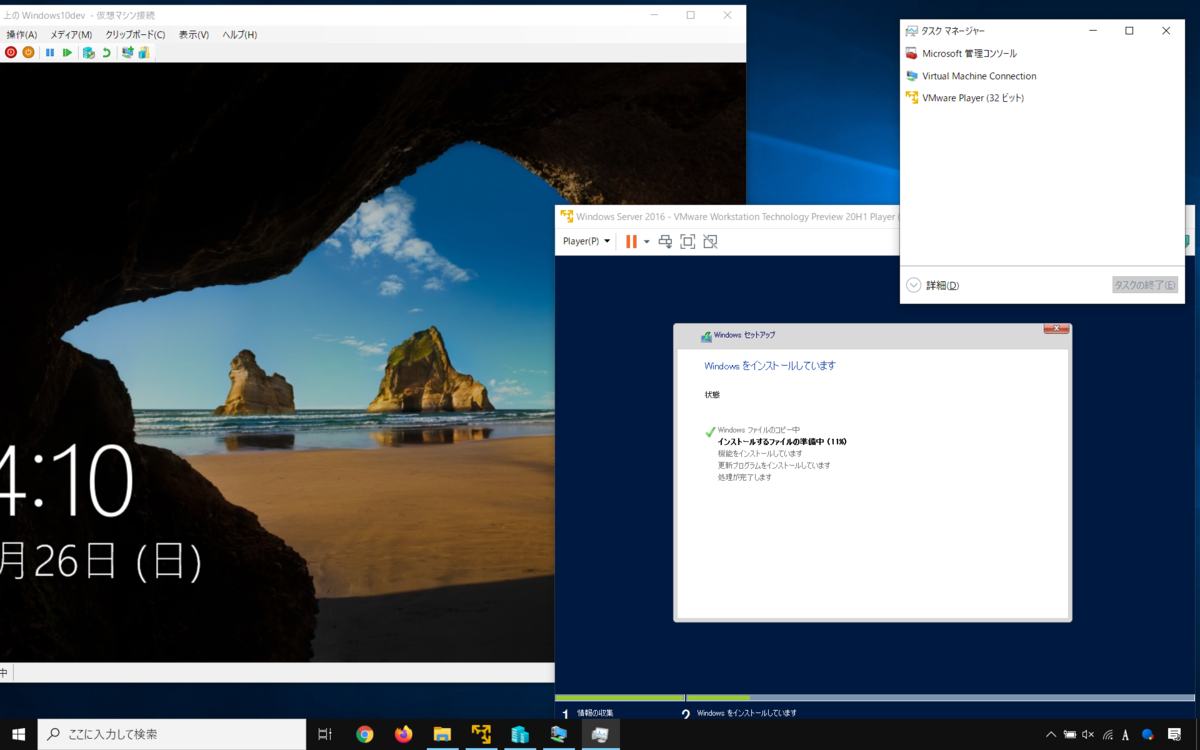Send Ctrl+Alt+Del via VMware Player toolbar
Viewport: 1200px width, 750px height.
(x=665, y=241)
